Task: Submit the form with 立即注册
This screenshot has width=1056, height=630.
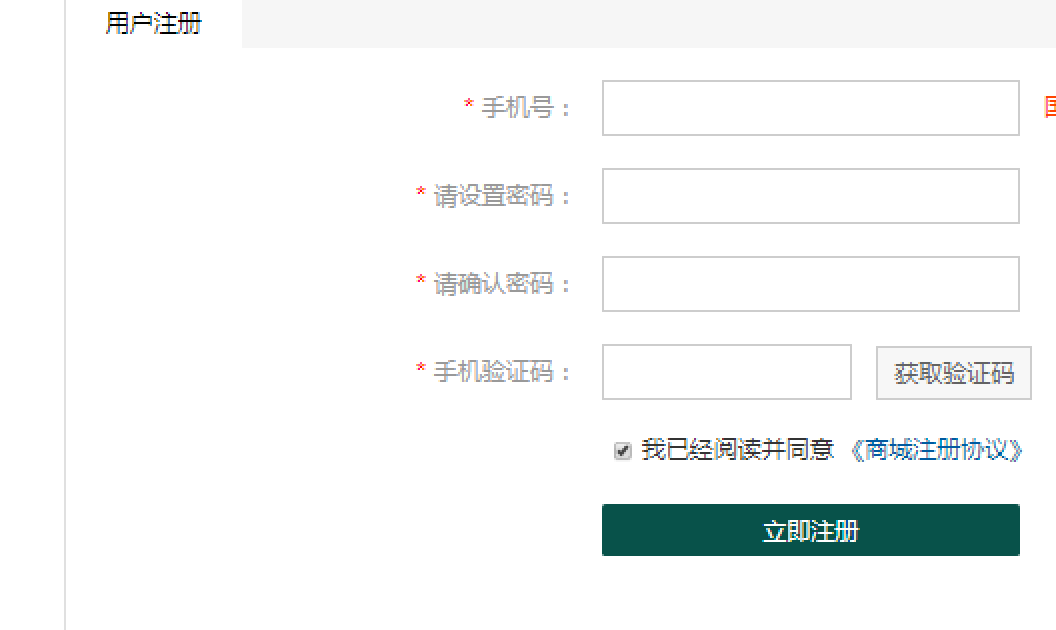Action: [x=810, y=530]
